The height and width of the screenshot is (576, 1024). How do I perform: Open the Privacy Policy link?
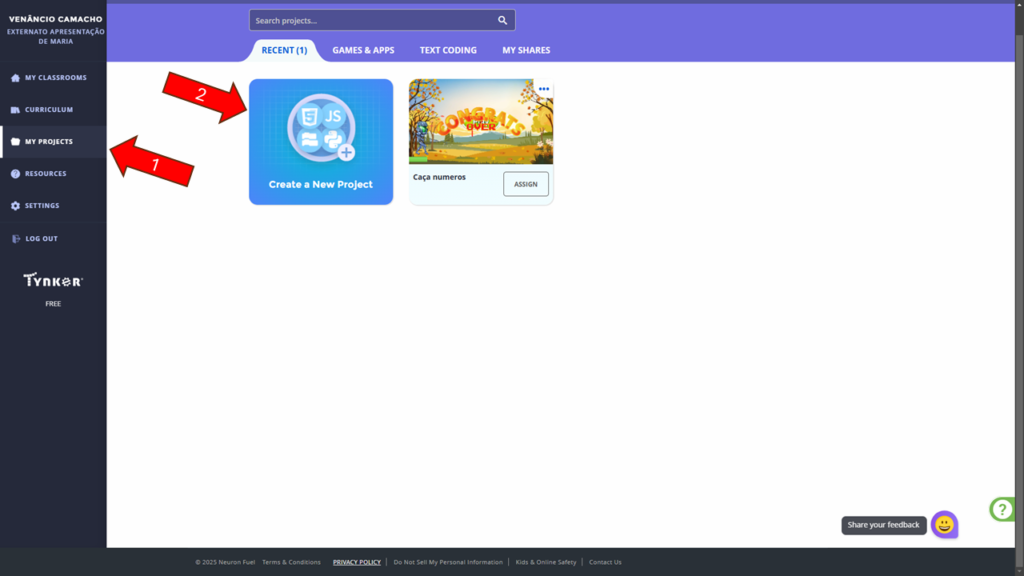click(357, 562)
